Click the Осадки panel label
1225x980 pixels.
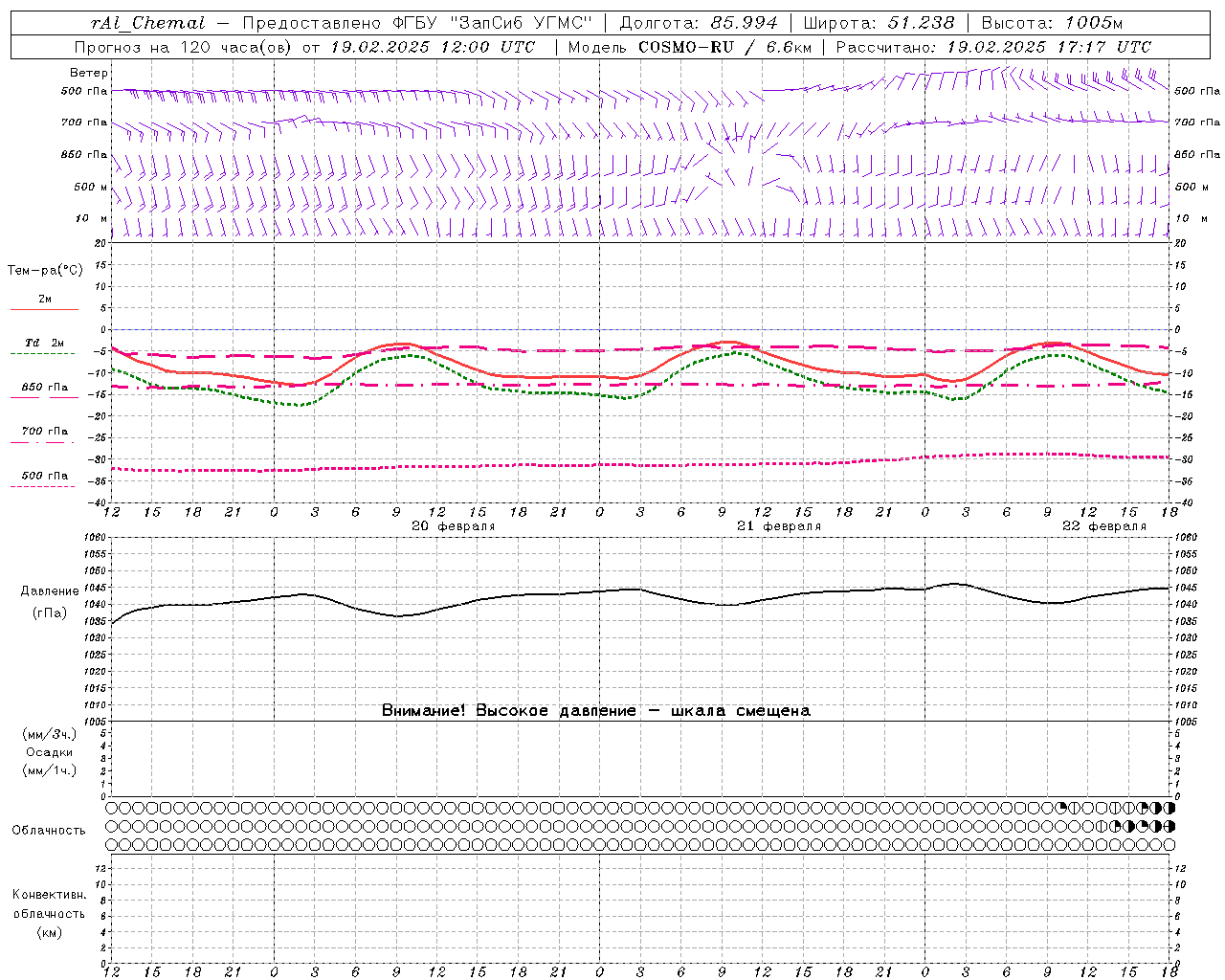(50, 752)
